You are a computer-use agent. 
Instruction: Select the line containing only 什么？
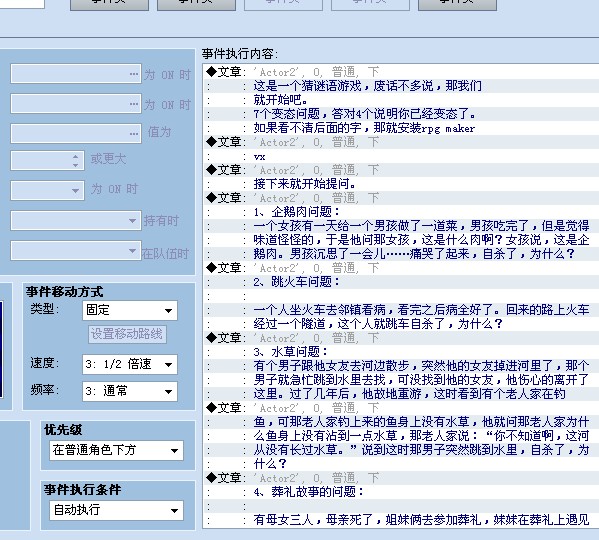[x=401, y=464]
